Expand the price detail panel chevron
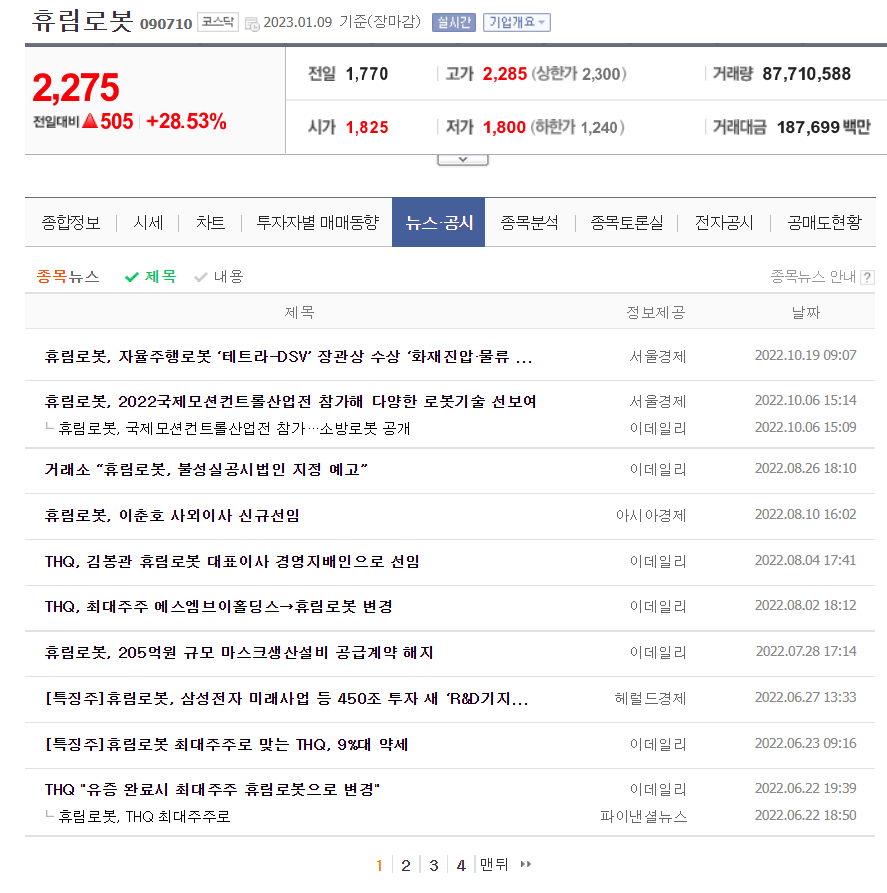The image size is (887, 893). click(x=463, y=159)
